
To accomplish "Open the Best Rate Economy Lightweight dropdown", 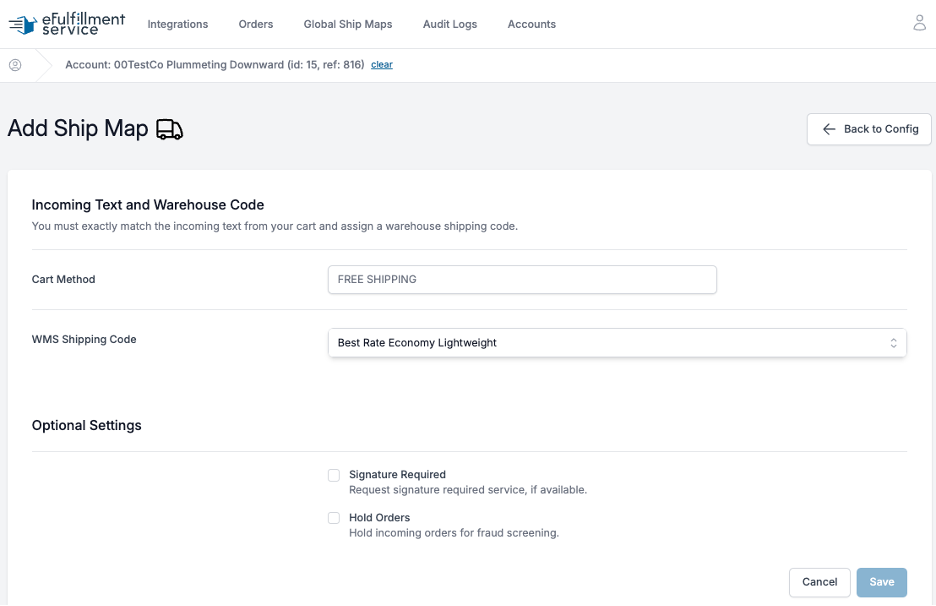I will click(617, 343).
